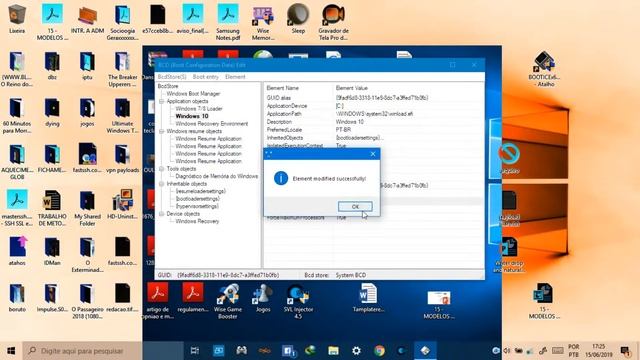Screen dimensions: 640x360
Task: Select {bootloadersettings} in the tree
Action: (x=198, y=199)
